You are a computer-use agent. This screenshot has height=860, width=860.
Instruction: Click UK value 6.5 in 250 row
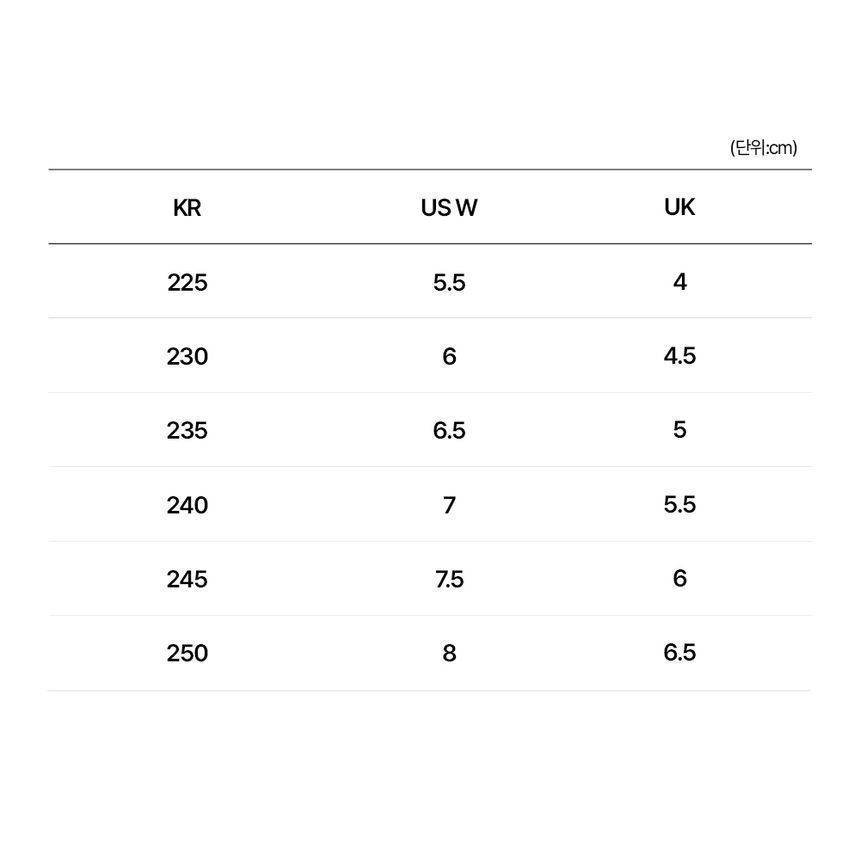(x=680, y=653)
